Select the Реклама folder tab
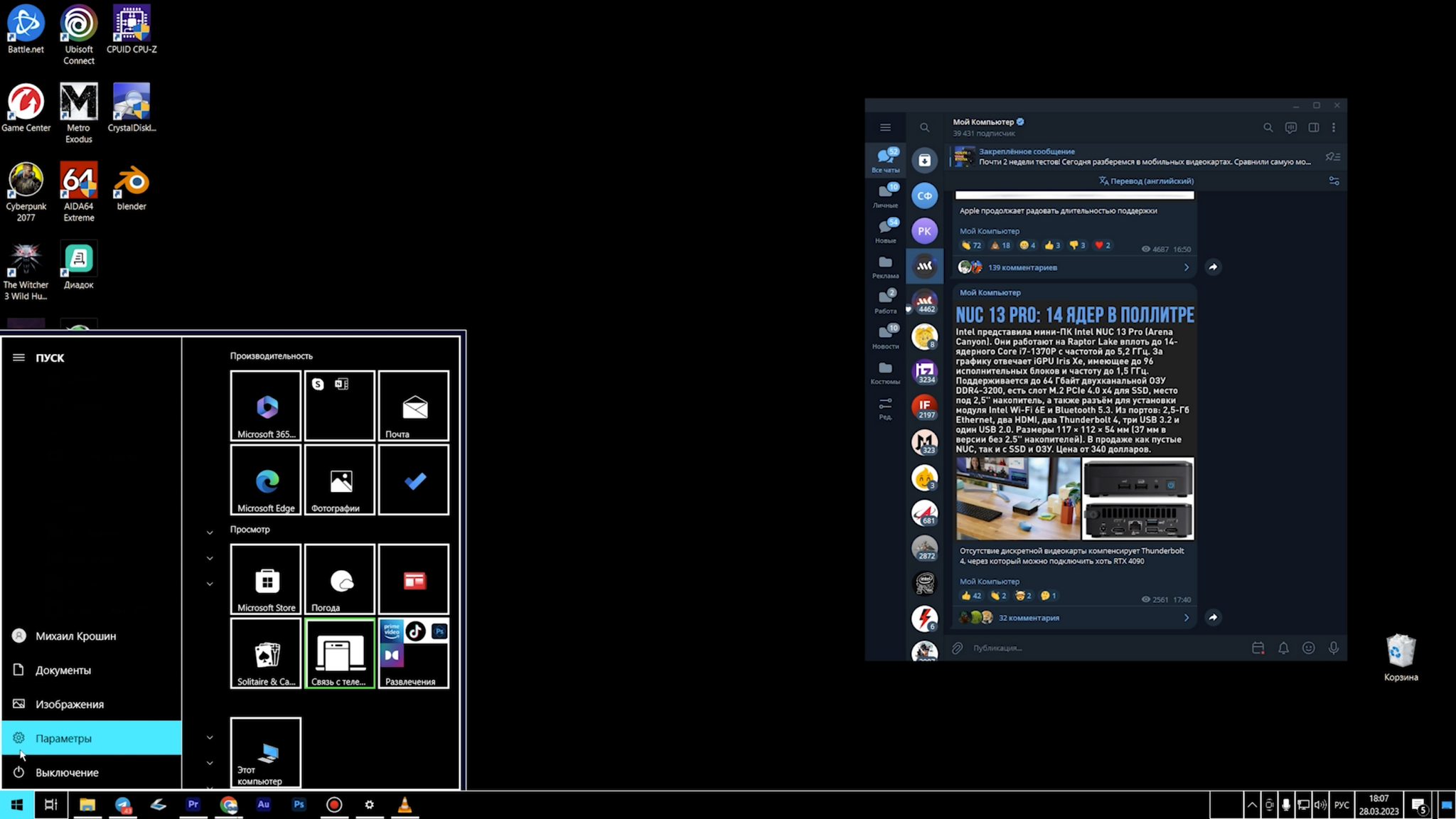Image resolution: width=1456 pixels, height=819 pixels. 886,266
